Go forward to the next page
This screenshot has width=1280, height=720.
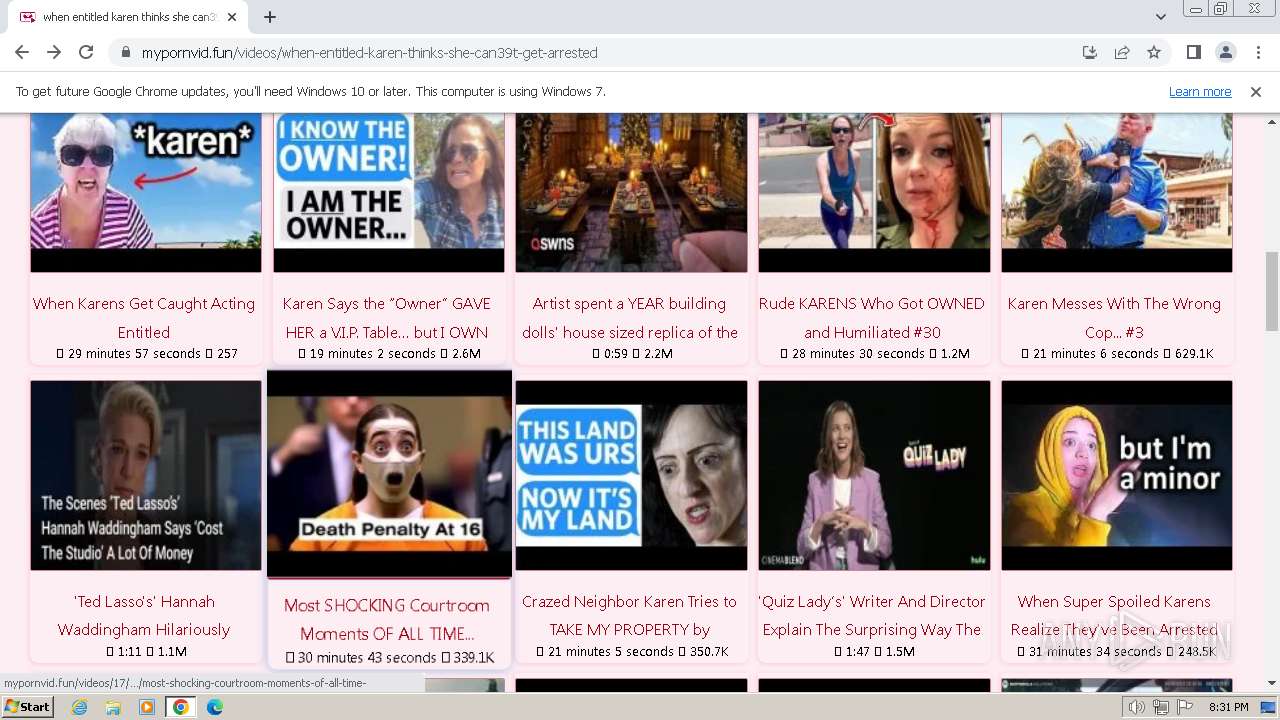[54, 52]
